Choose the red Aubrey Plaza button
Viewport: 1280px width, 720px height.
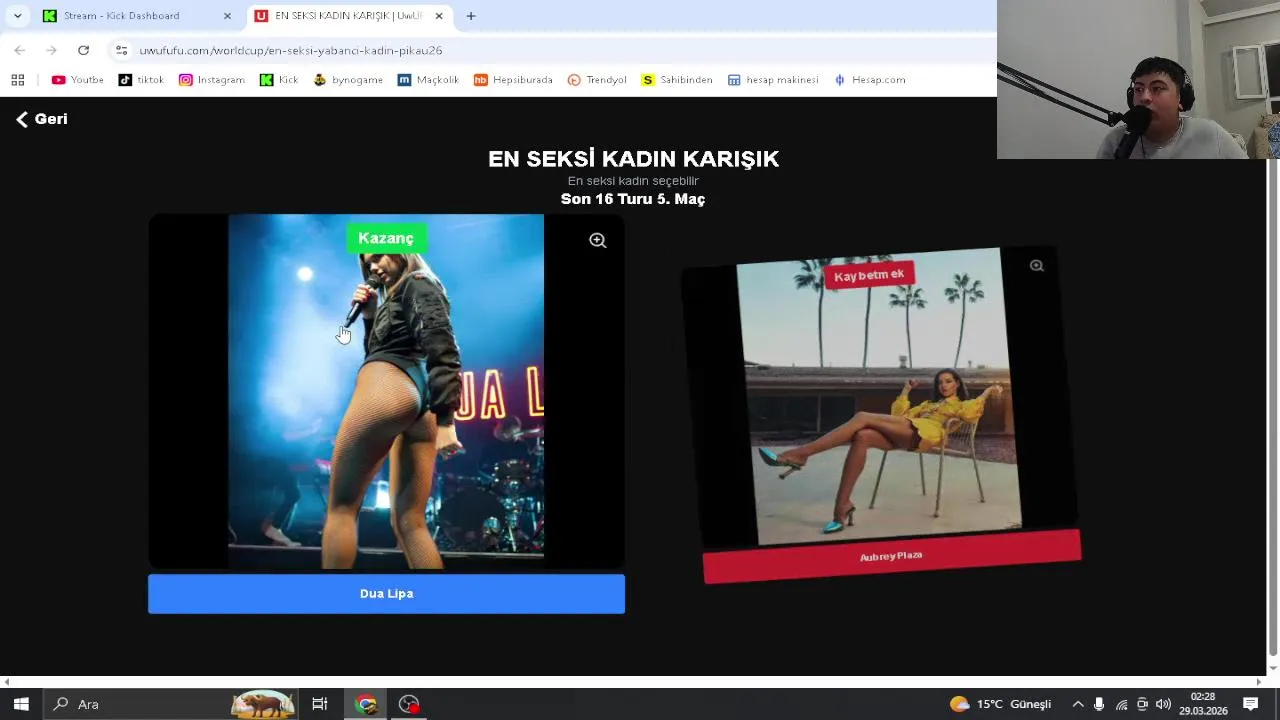(x=891, y=557)
